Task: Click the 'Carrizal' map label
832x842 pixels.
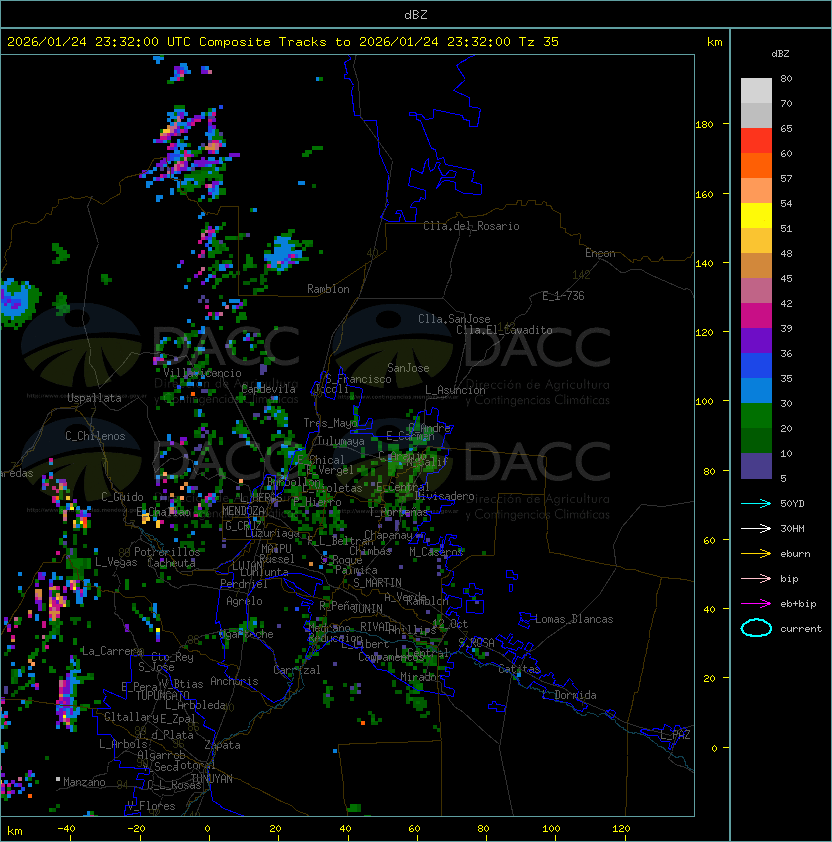Action: point(297,670)
